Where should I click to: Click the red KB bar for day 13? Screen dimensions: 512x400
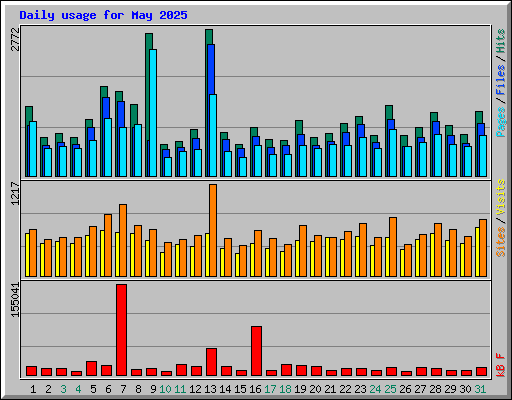coord(211,362)
